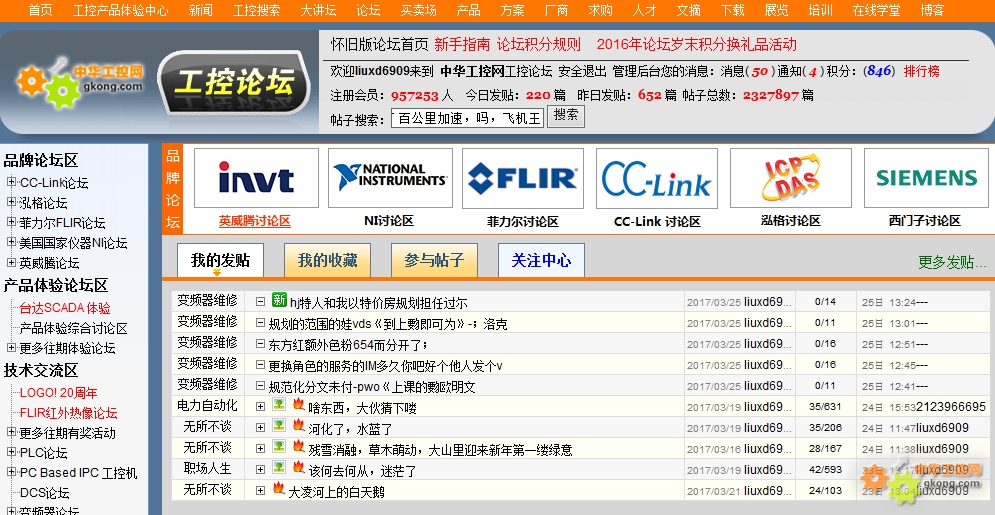Click flame icon in 大凌河上的白天鹅 row
This screenshot has height=515, width=995.
pos(279,488)
